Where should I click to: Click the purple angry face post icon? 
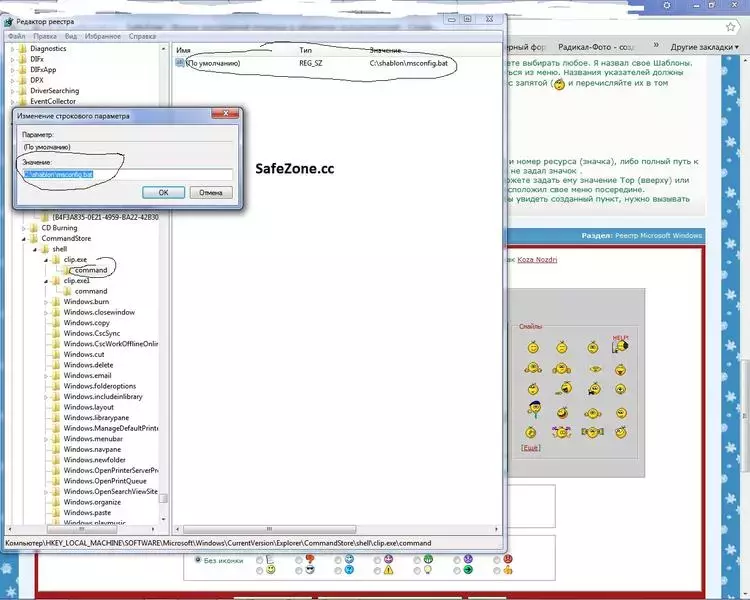coord(468,559)
